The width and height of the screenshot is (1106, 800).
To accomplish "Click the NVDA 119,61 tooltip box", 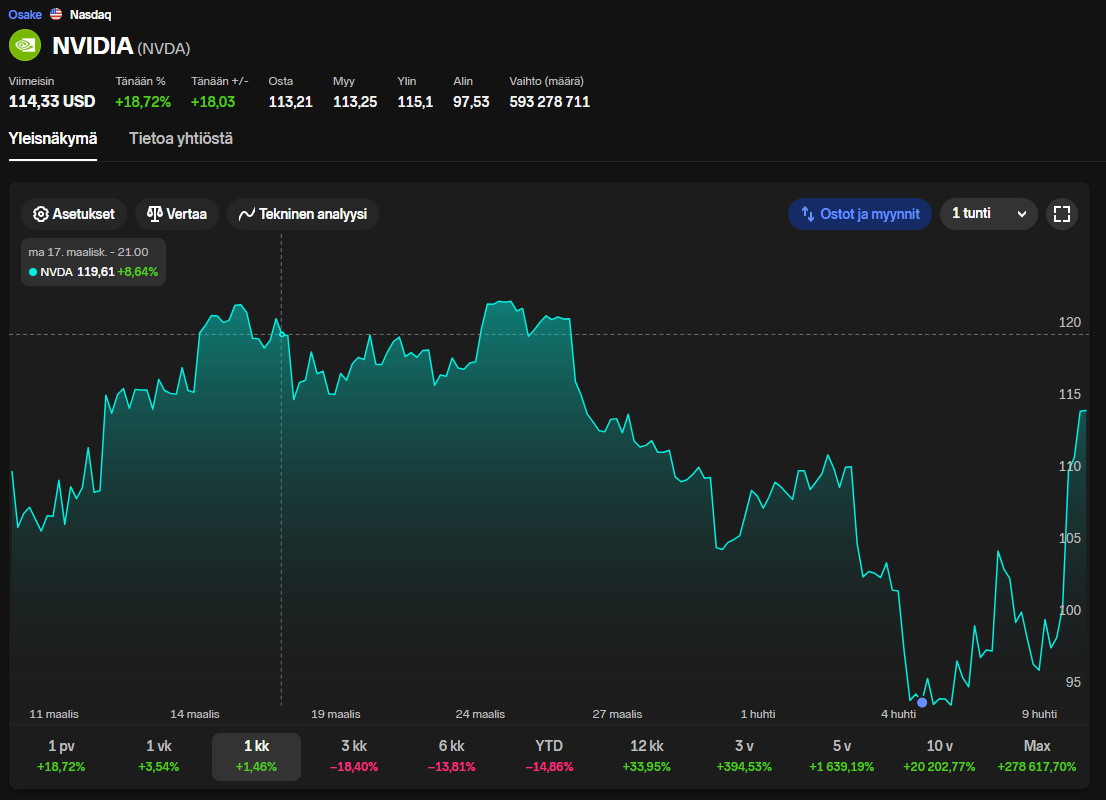I will click(x=94, y=262).
